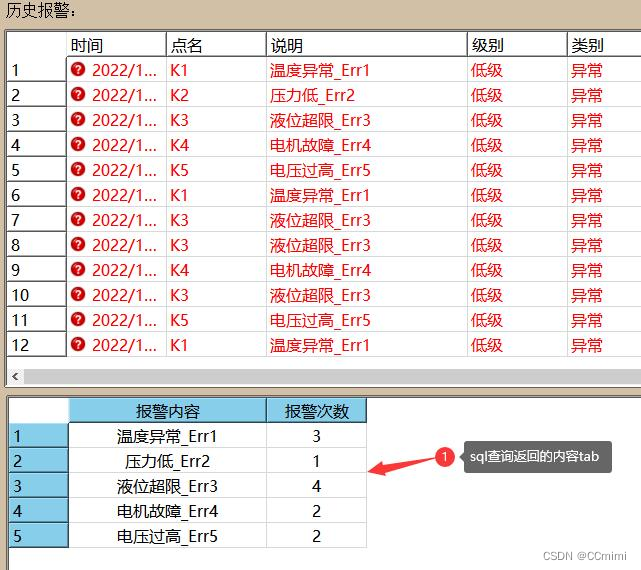Click the 类别 column header

click(x=604, y=44)
